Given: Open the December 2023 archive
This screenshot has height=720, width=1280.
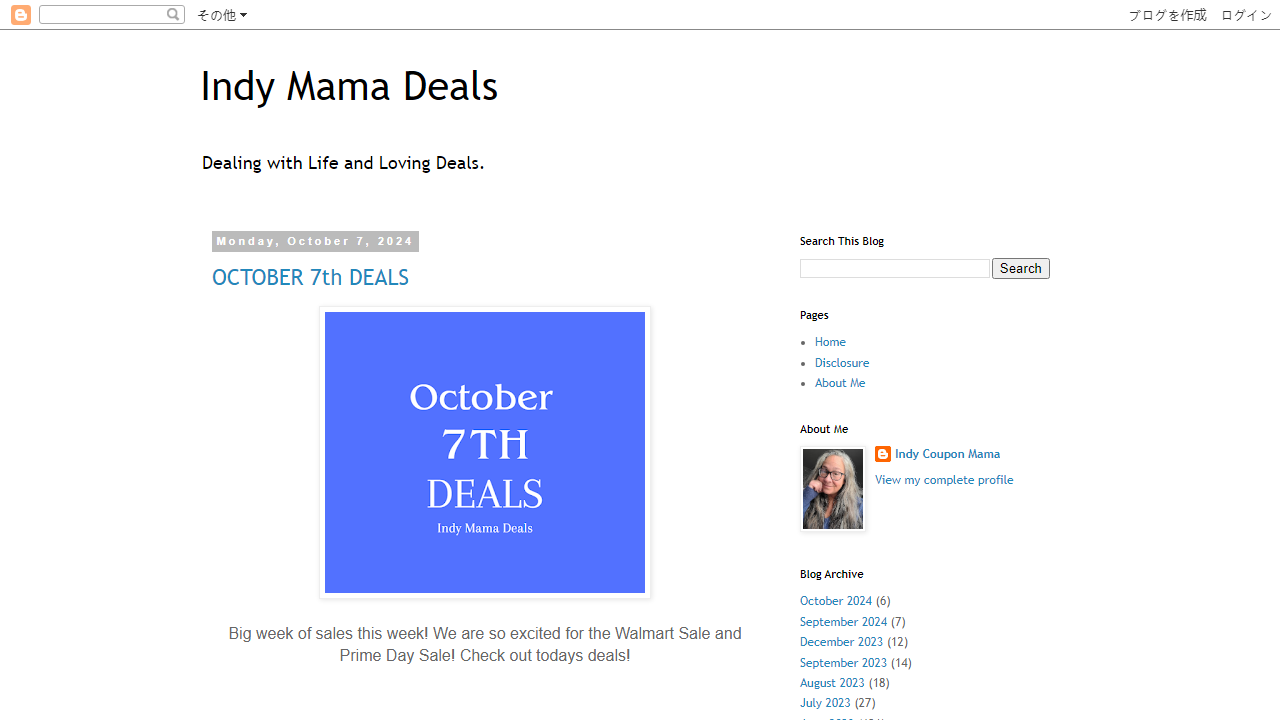Looking at the screenshot, I should (841, 642).
